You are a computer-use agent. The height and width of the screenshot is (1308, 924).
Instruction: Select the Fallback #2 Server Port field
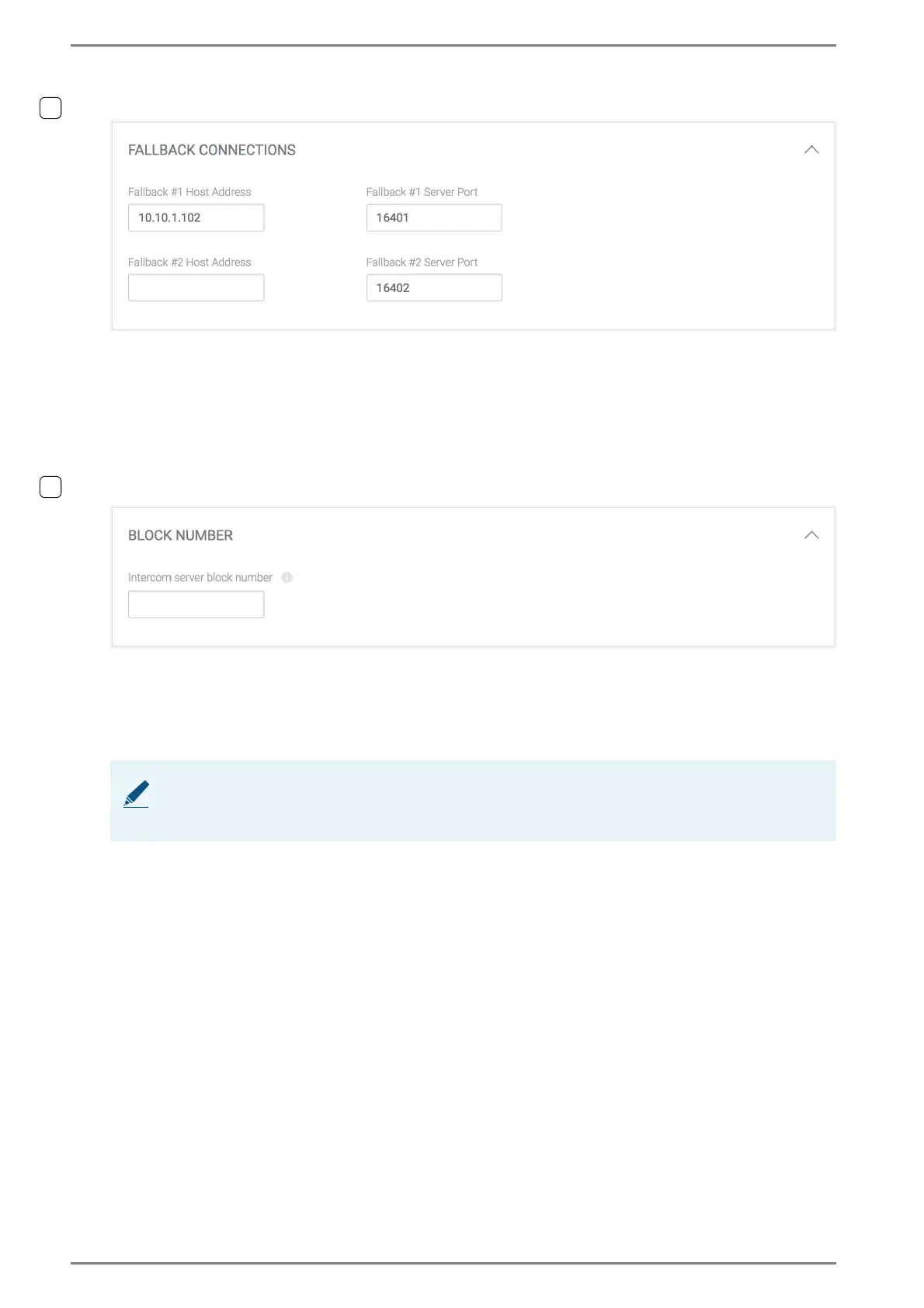(433, 287)
